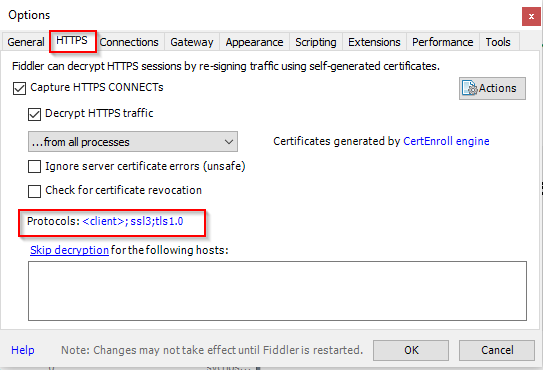Open the from all processes dropdown
543x370 pixels.
(x=133, y=142)
